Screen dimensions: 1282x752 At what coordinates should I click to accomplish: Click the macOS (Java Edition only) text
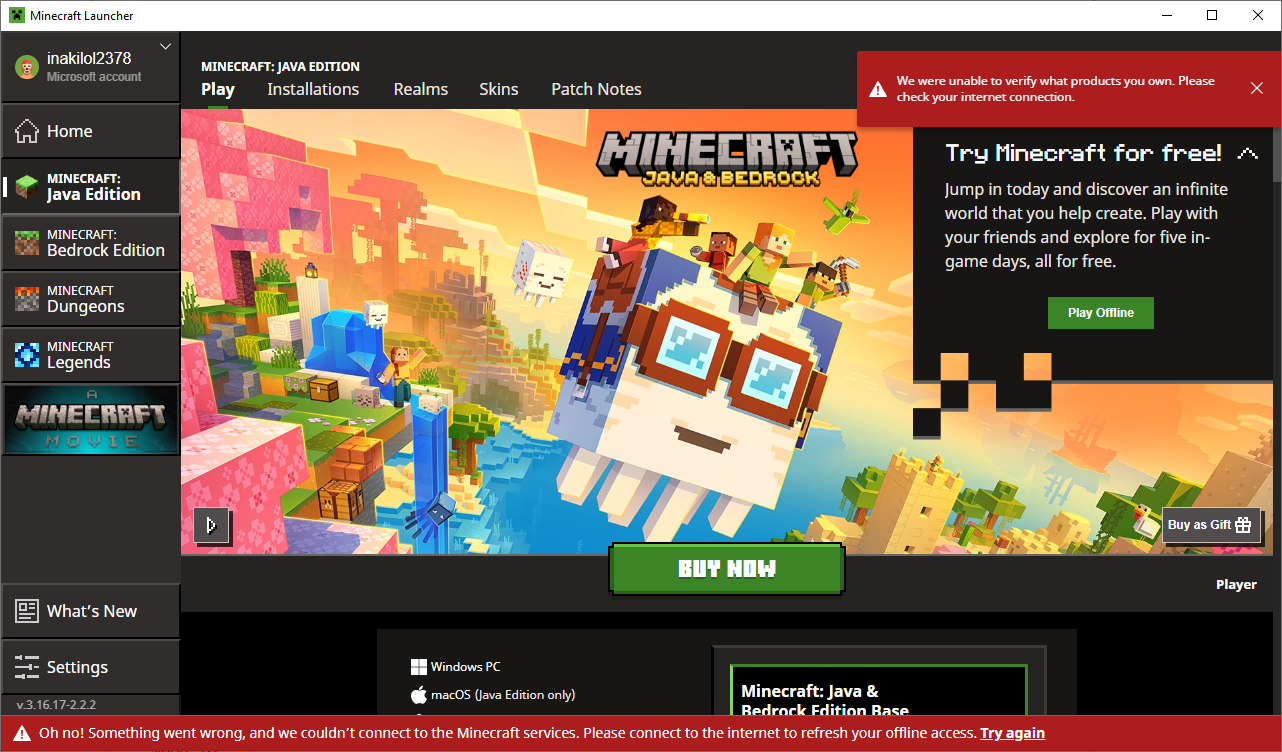click(x=503, y=695)
